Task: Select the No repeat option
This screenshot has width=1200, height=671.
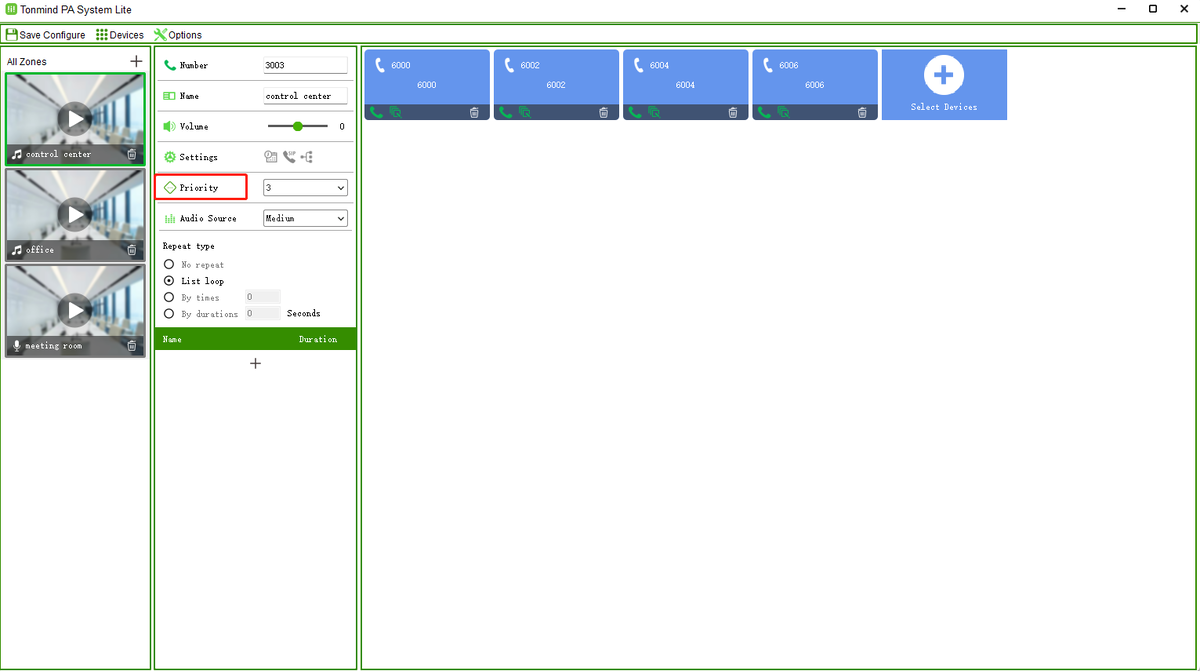Action: (169, 265)
